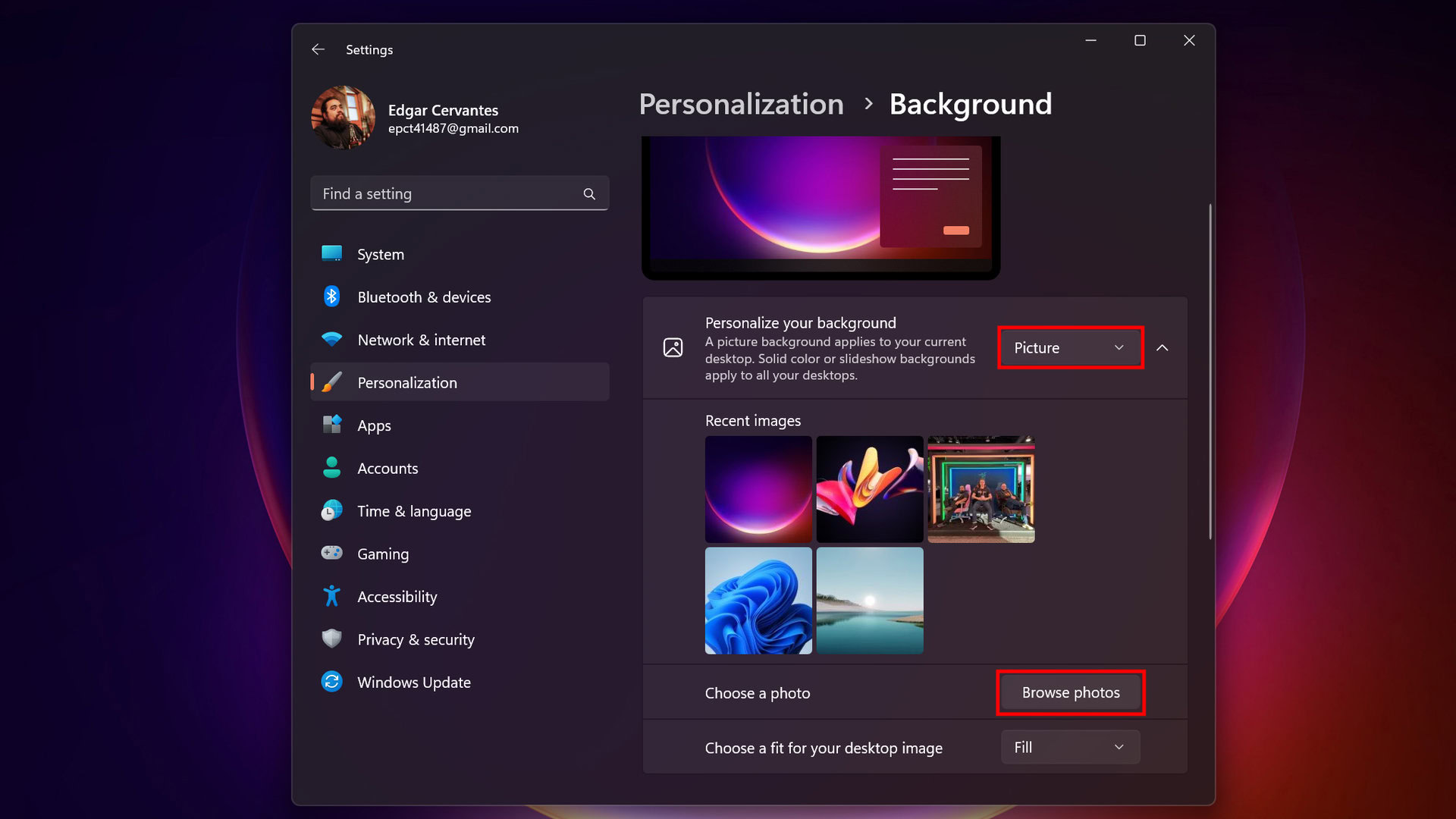Click the Accessibility figure icon
Viewport: 1456px width, 819px height.
point(331,596)
